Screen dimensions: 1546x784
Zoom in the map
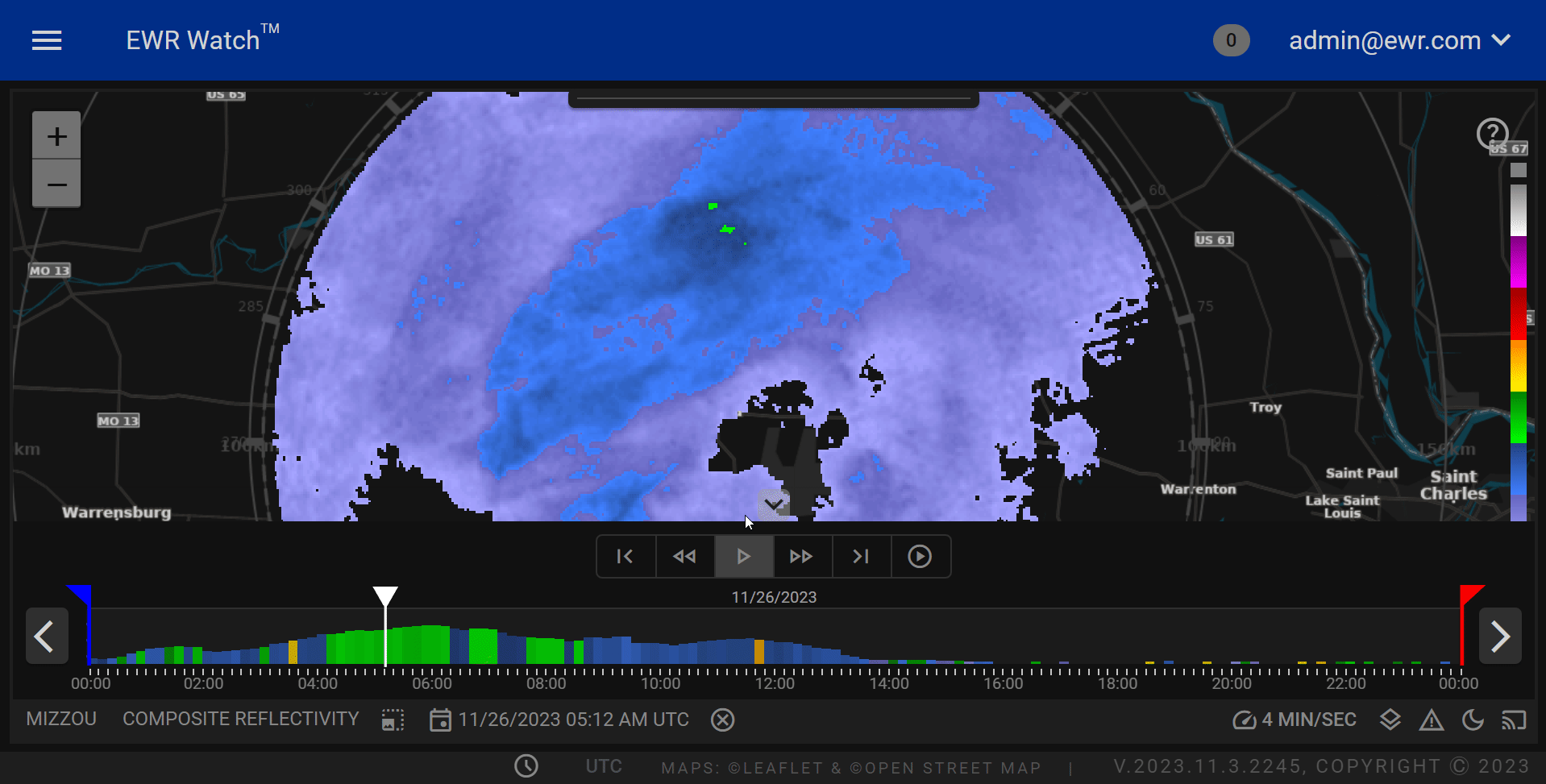point(56,135)
